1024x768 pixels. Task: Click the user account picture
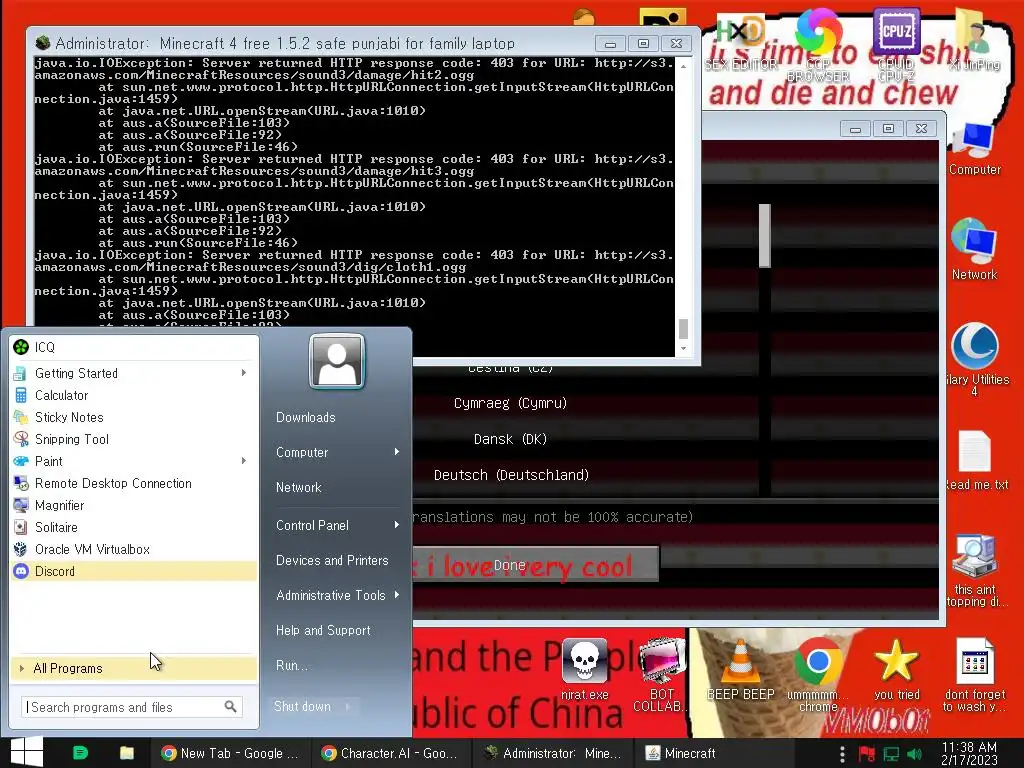(337, 361)
